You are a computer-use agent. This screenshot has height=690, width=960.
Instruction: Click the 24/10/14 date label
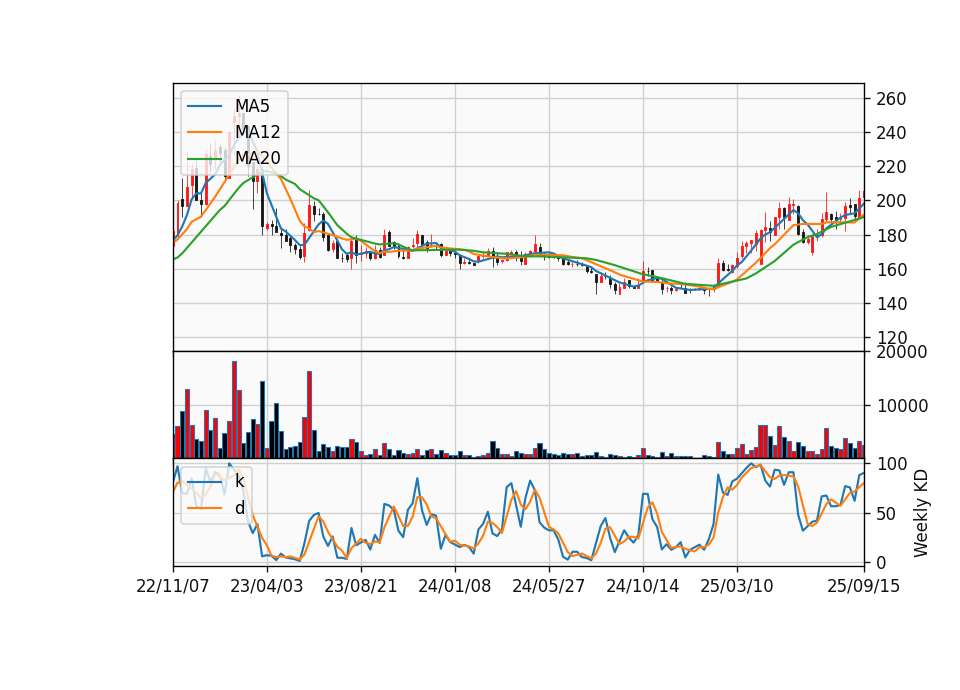point(643,586)
